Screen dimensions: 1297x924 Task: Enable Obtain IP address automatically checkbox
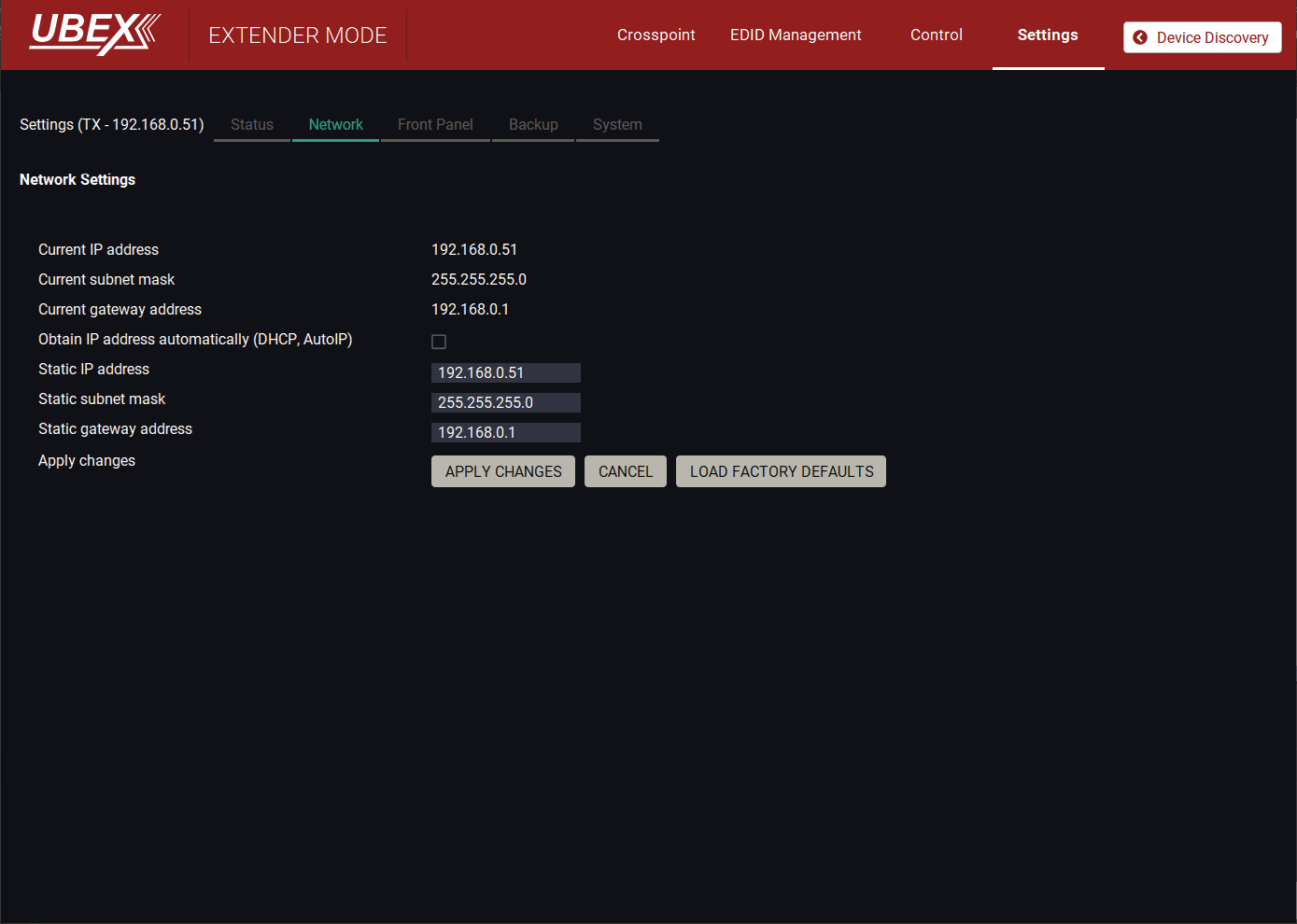(x=439, y=342)
